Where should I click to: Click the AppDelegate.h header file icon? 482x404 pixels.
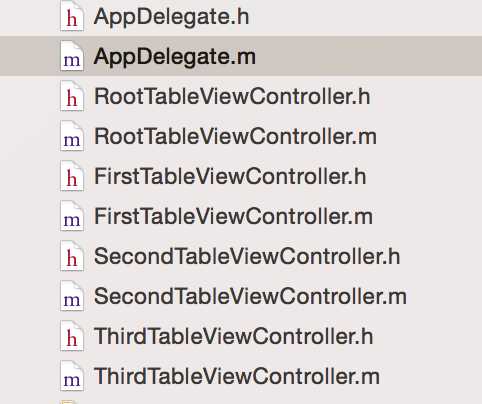72,17
